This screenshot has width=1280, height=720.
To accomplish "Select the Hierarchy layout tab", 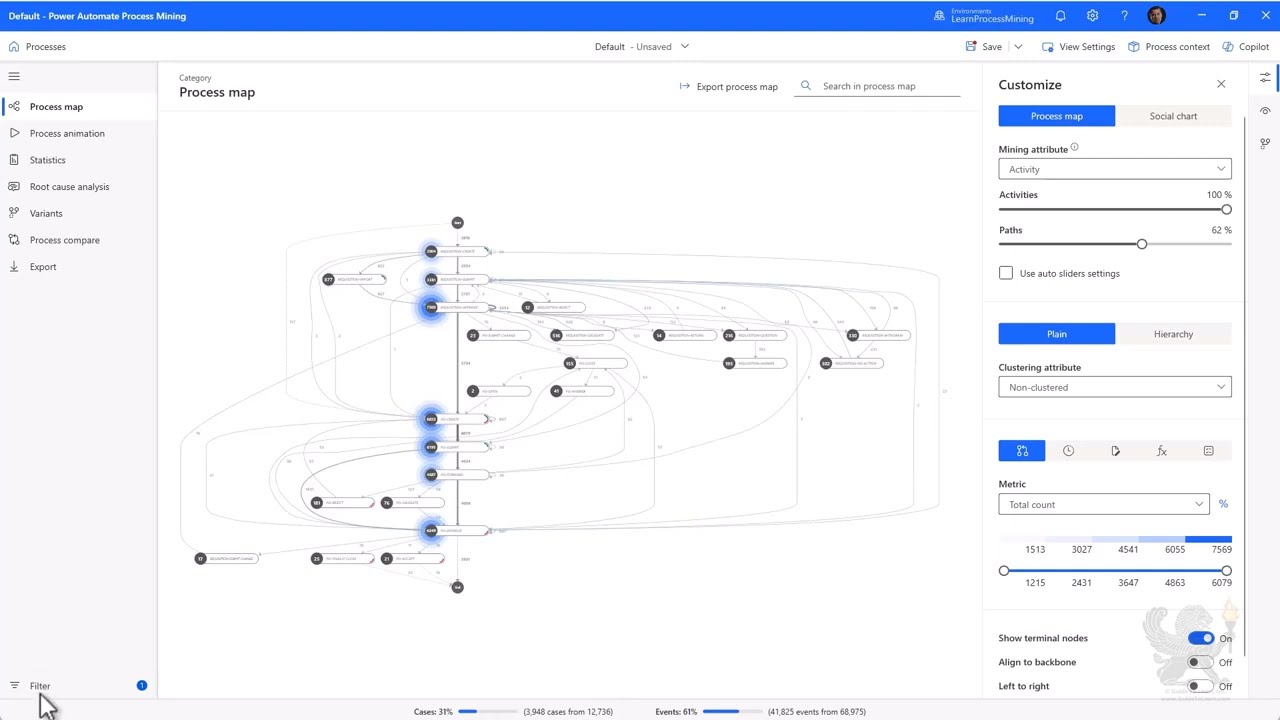I will [x=1173, y=334].
